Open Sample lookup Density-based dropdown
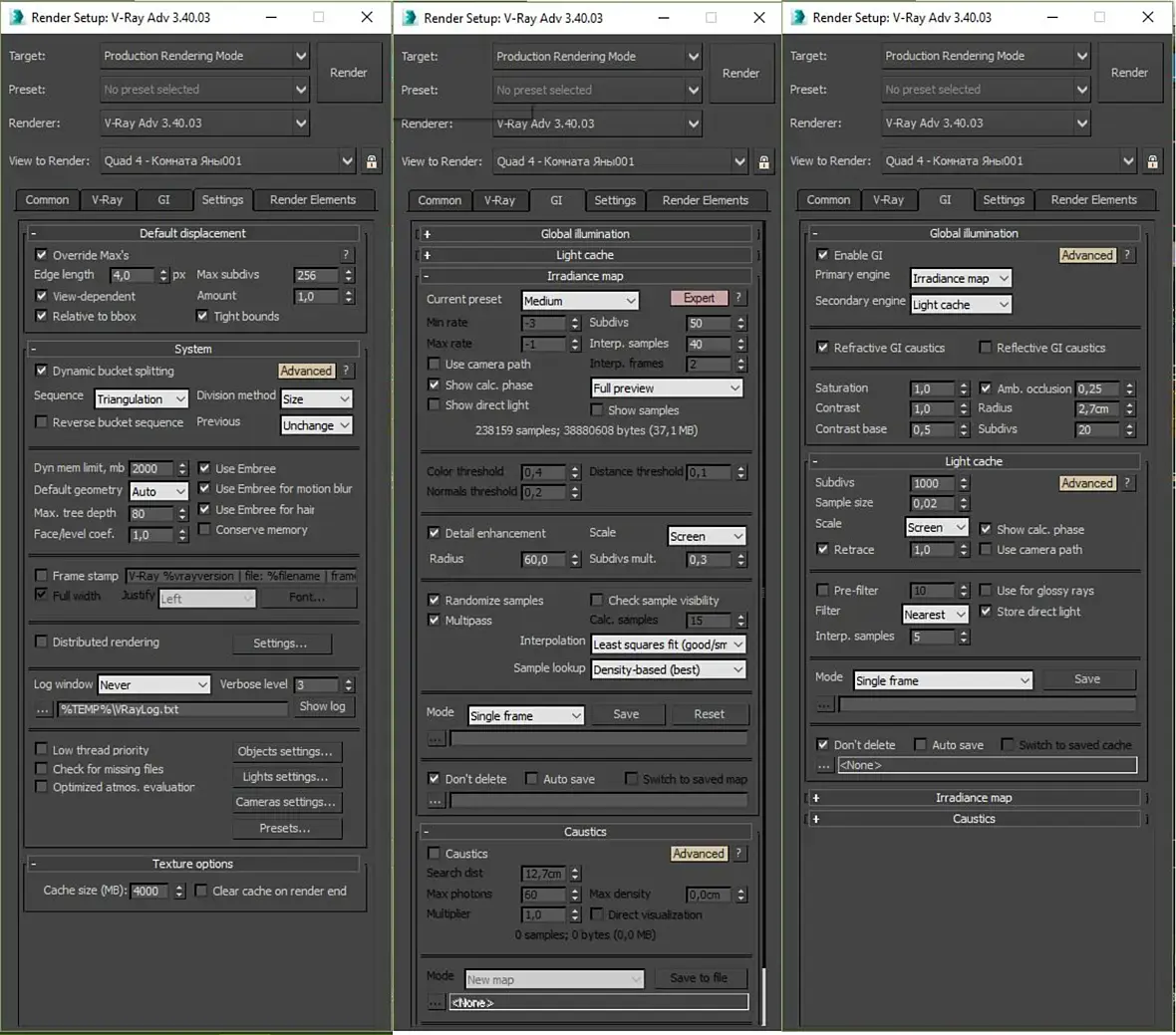 coord(669,669)
